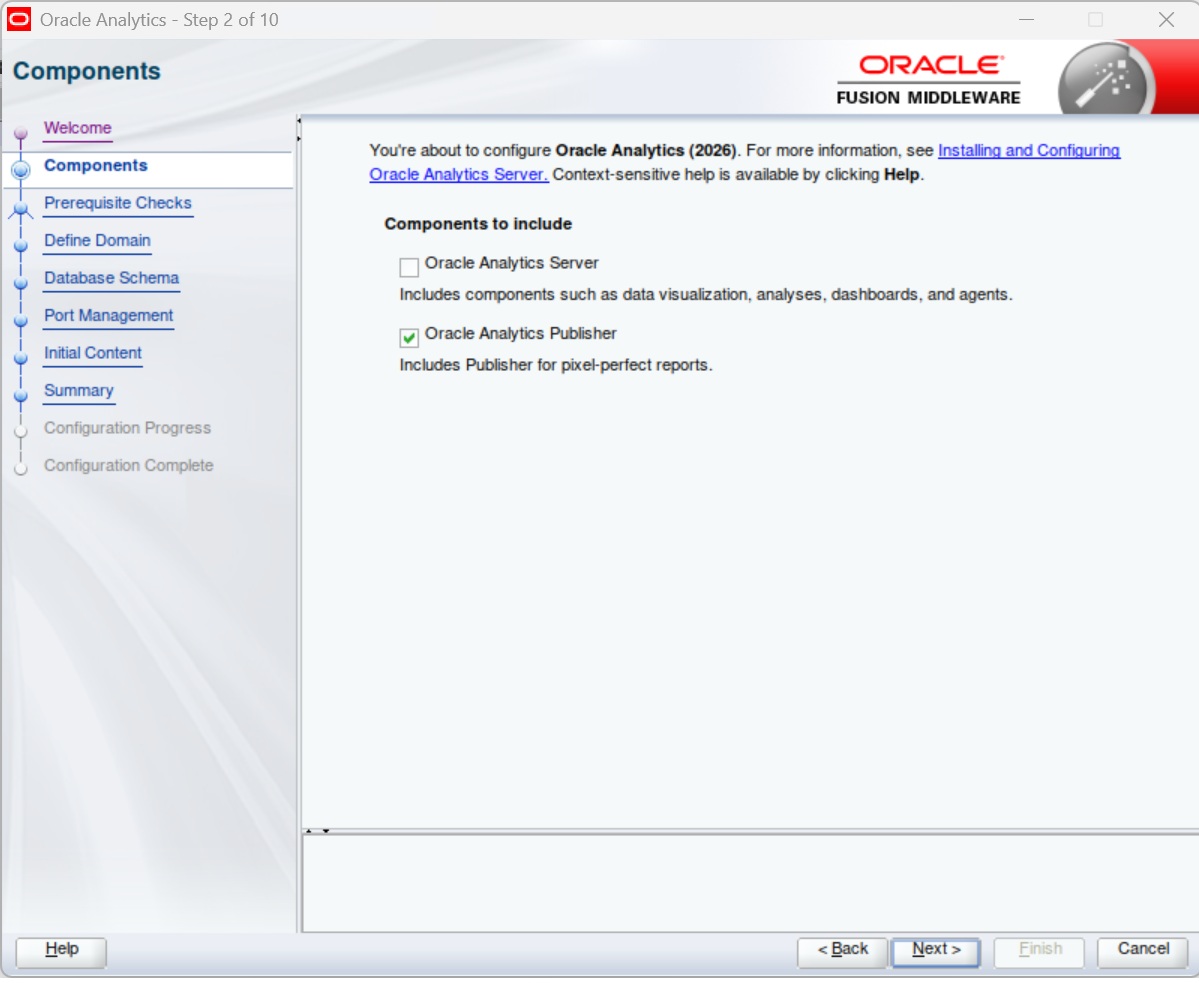Open the Define Domain step
This screenshot has width=1199, height=983.
(x=97, y=241)
